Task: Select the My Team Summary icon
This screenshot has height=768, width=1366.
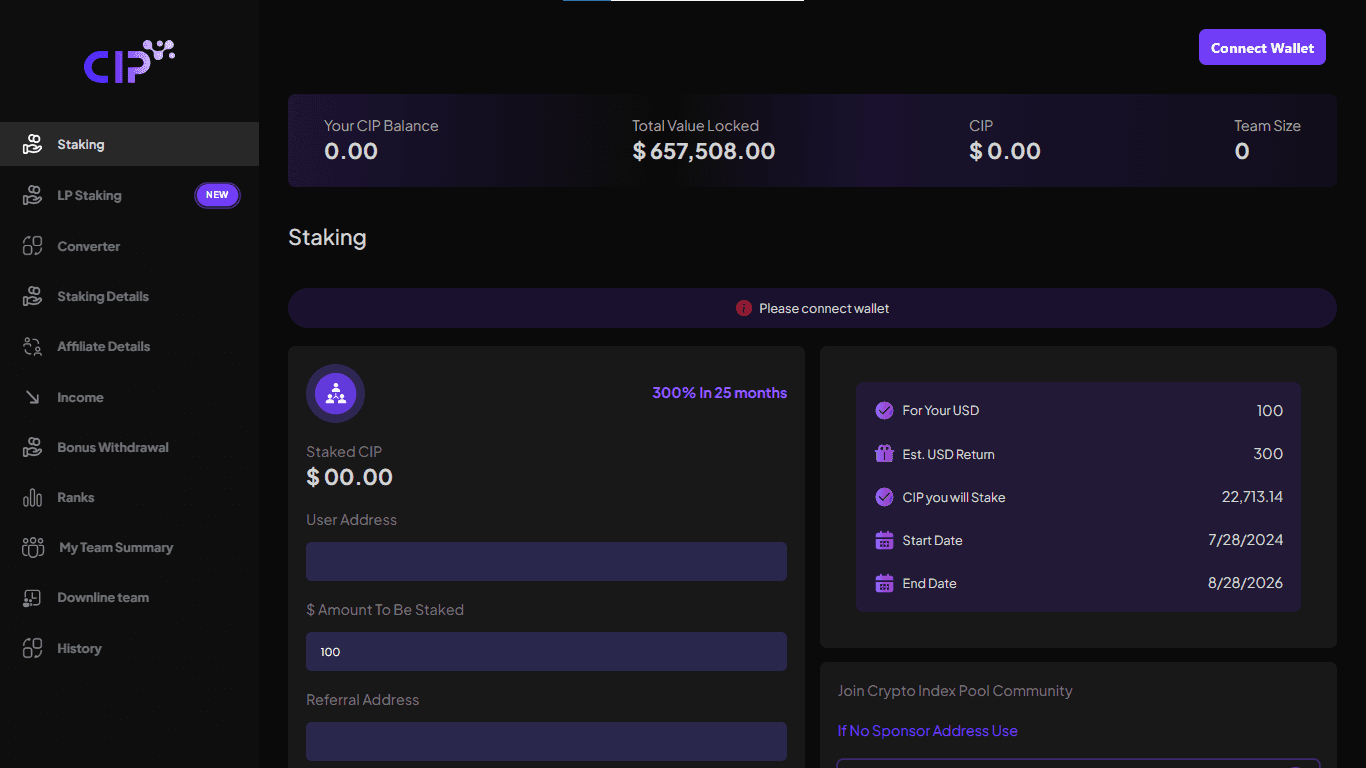Action: pyautogui.click(x=32, y=547)
